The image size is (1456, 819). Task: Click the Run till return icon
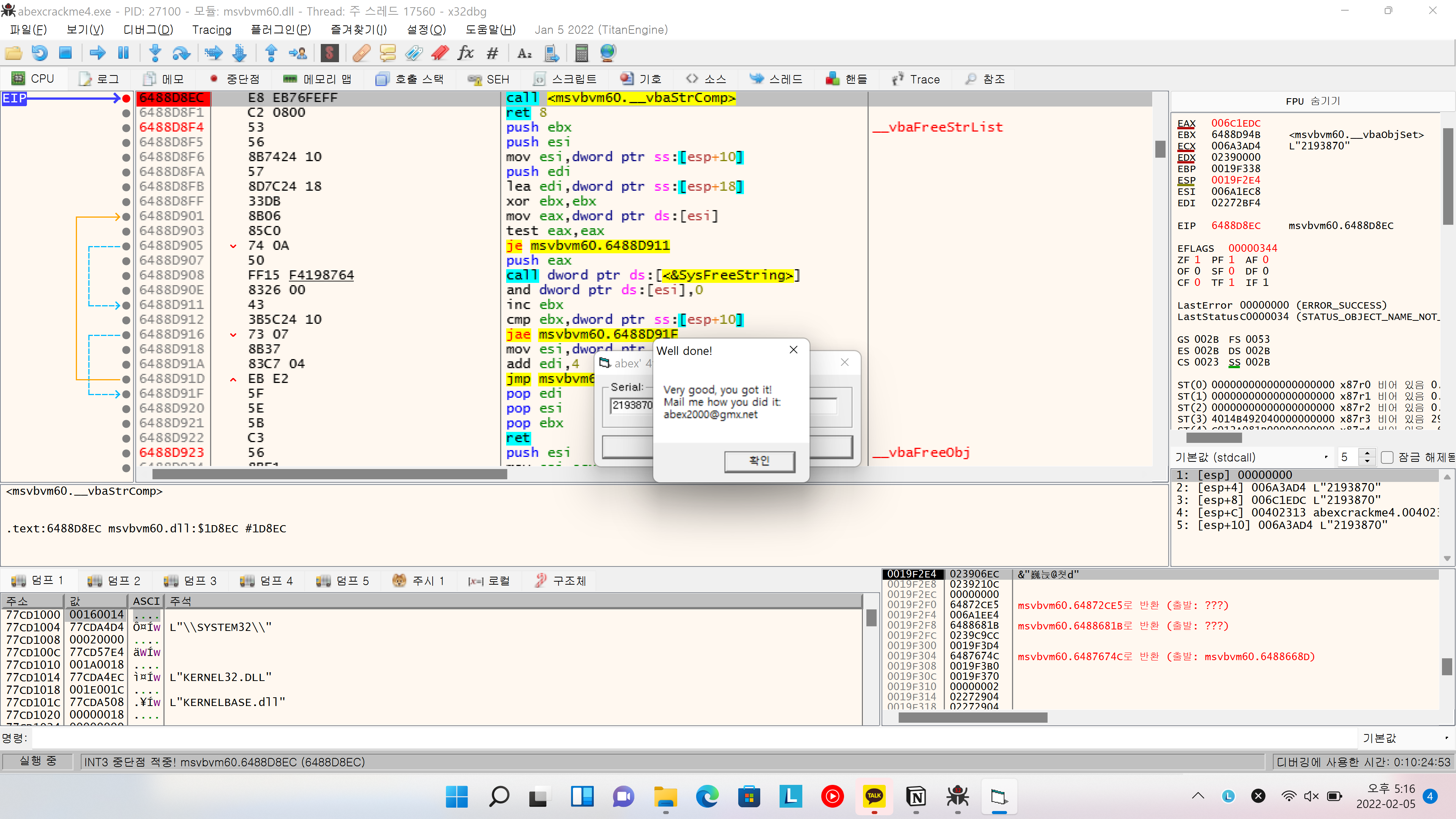[271, 53]
